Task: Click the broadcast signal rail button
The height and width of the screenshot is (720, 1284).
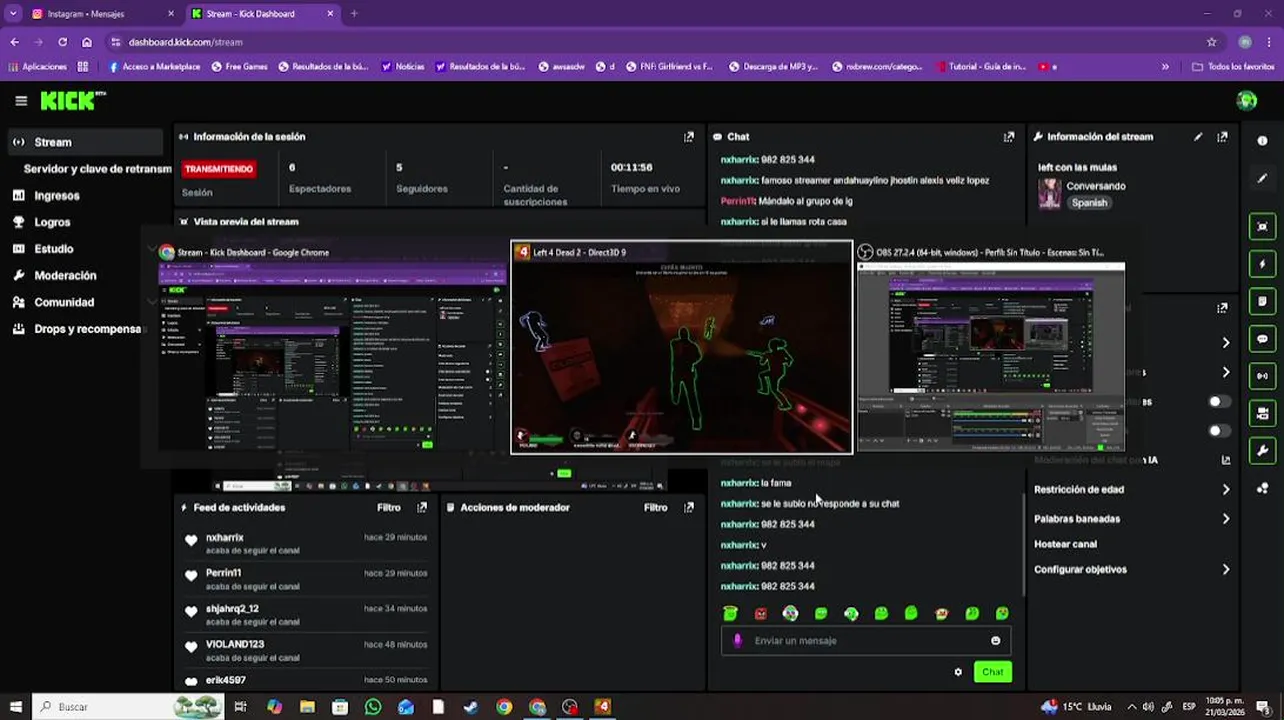Action: pyautogui.click(x=1262, y=376)
